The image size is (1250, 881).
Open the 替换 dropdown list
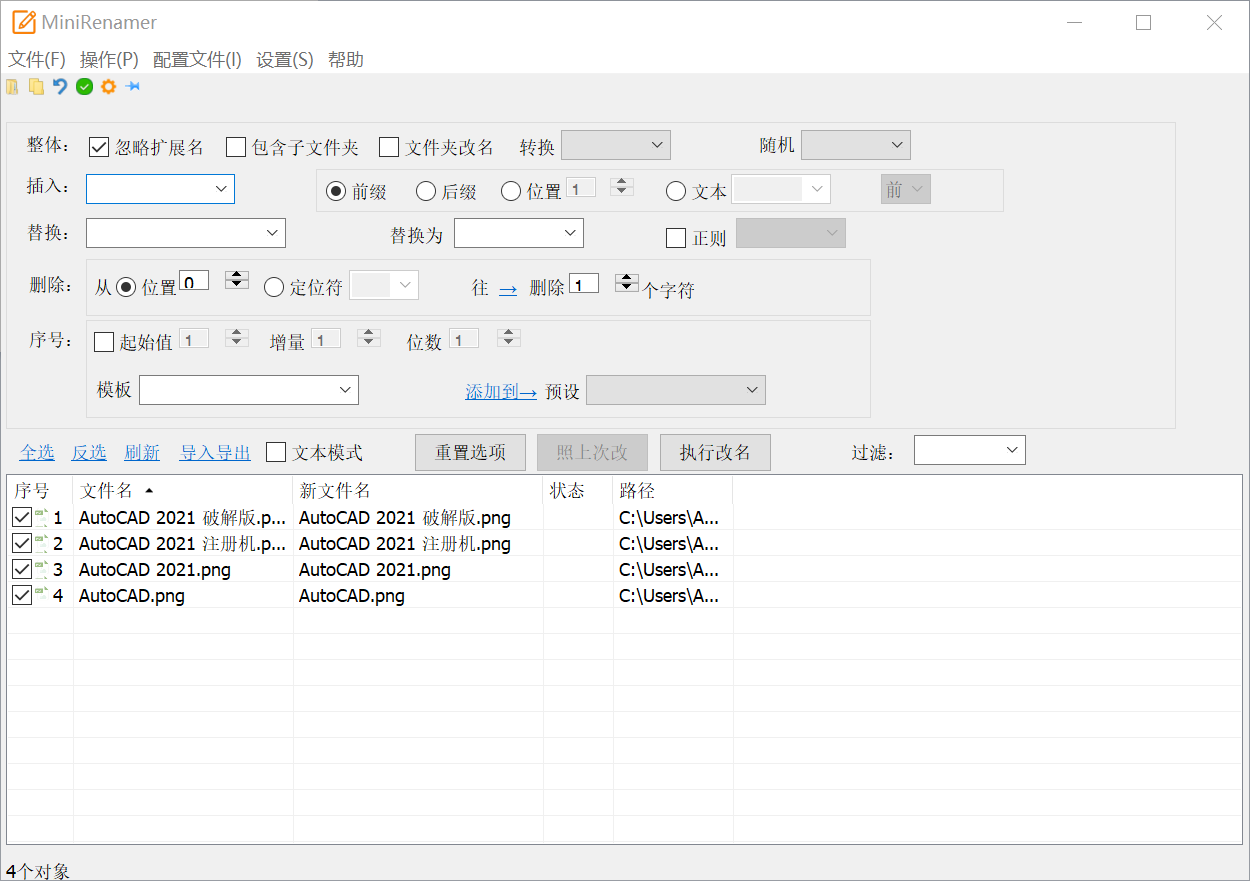pos(270,232)
